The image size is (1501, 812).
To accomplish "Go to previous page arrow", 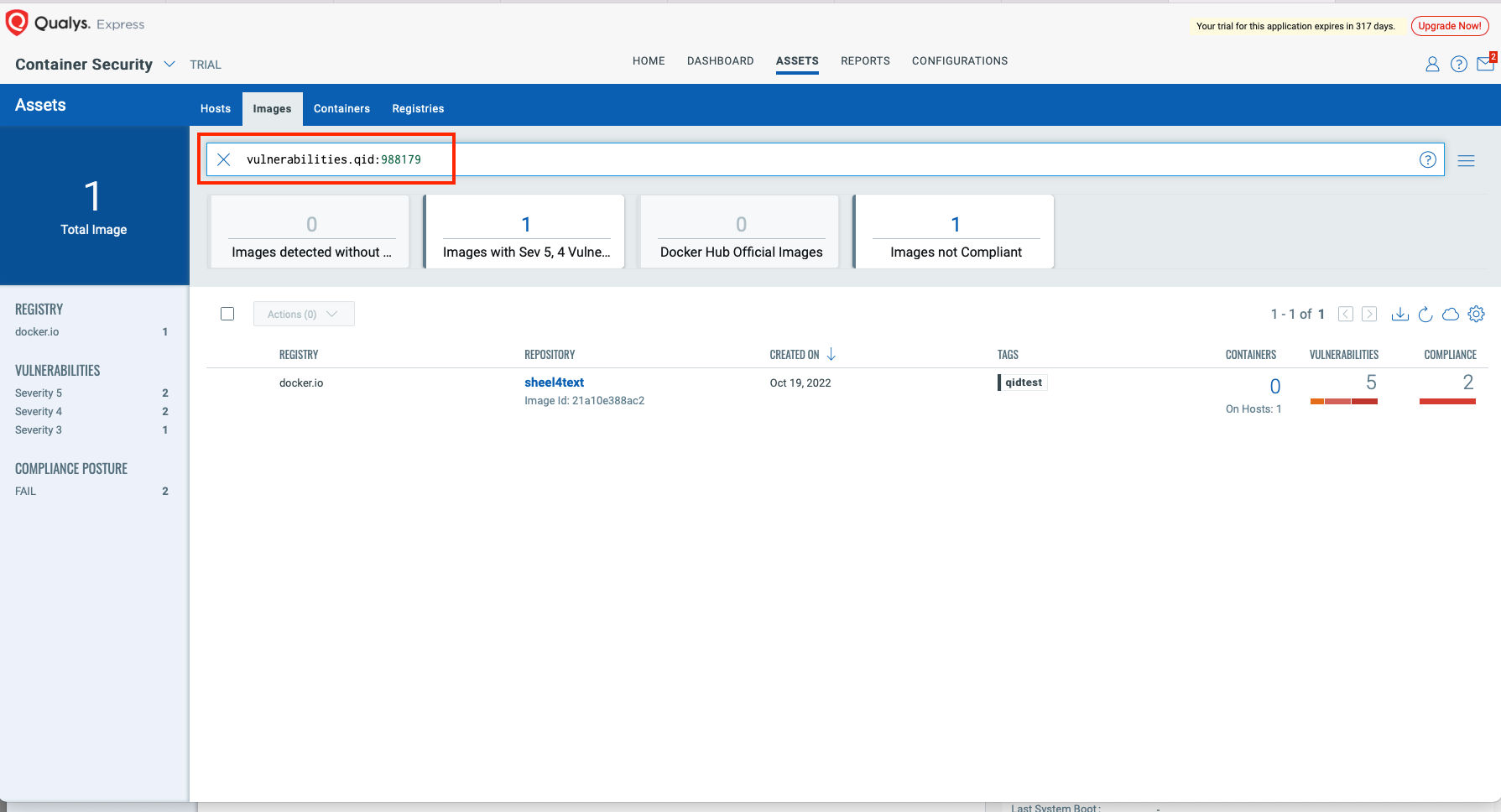I will coord(1346,314).
